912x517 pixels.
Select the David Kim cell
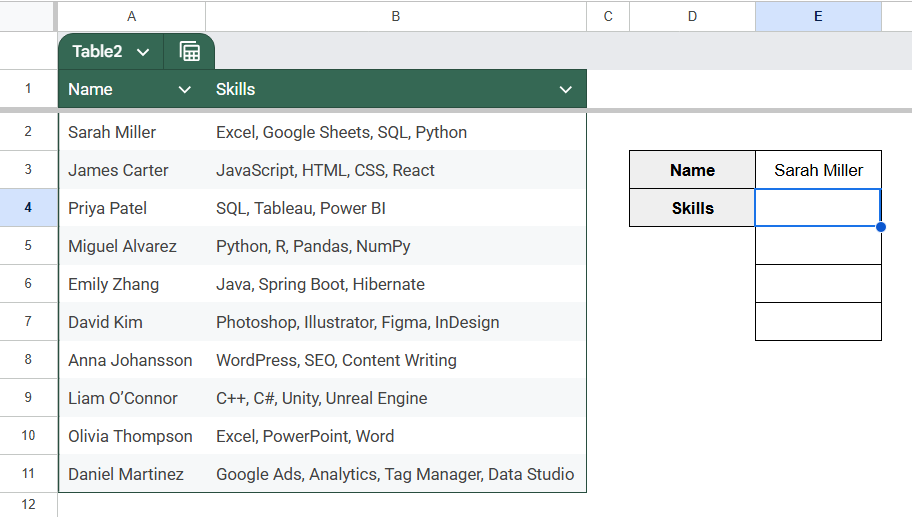131,322
